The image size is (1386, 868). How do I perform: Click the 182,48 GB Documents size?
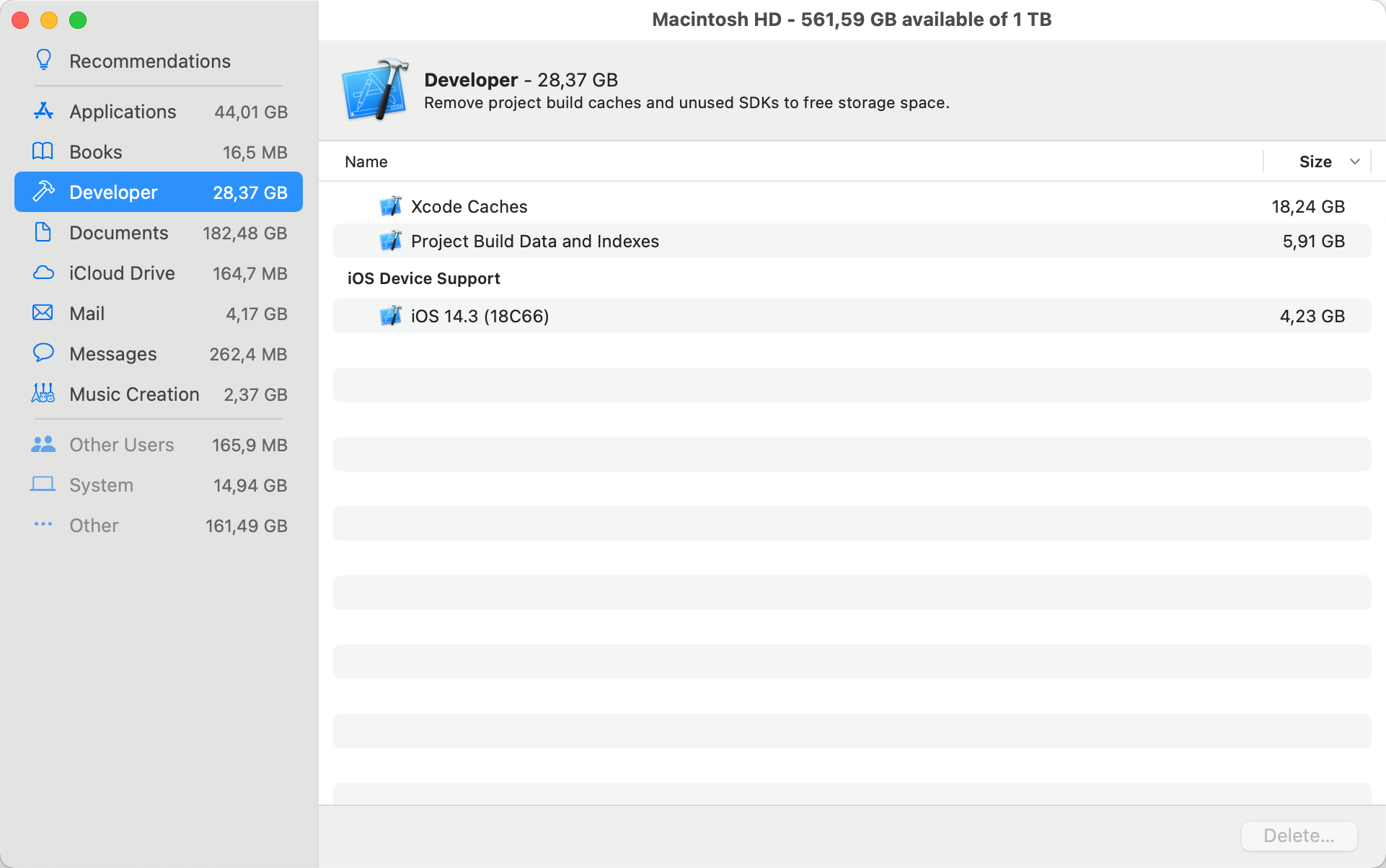(x=245, y=233)
